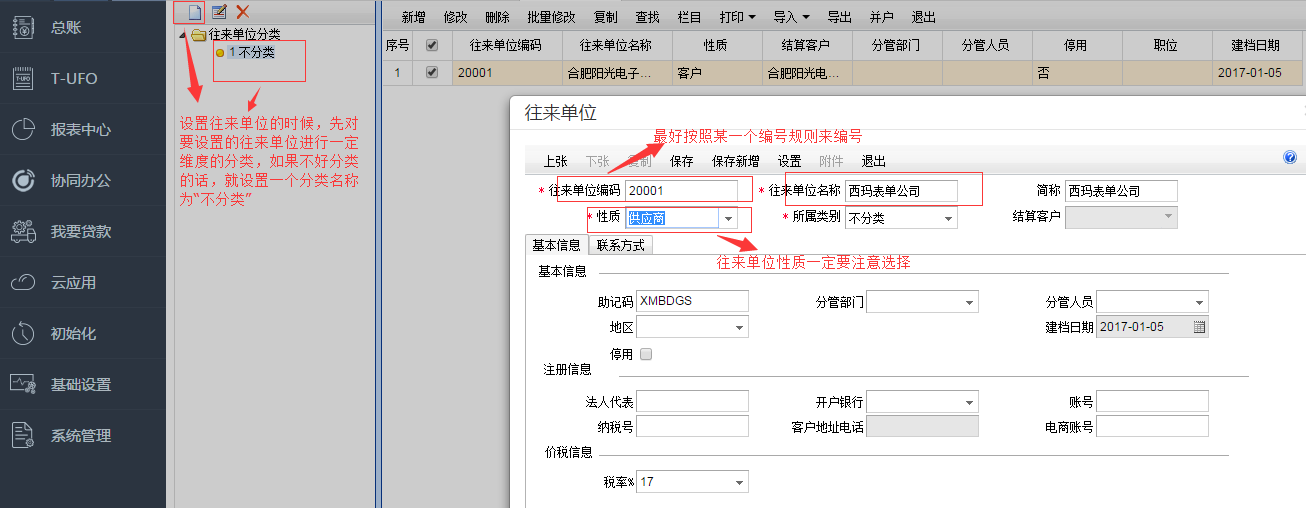
Task: Open the 建档日期 calendar picker icon
Action: pos(1199,327)
